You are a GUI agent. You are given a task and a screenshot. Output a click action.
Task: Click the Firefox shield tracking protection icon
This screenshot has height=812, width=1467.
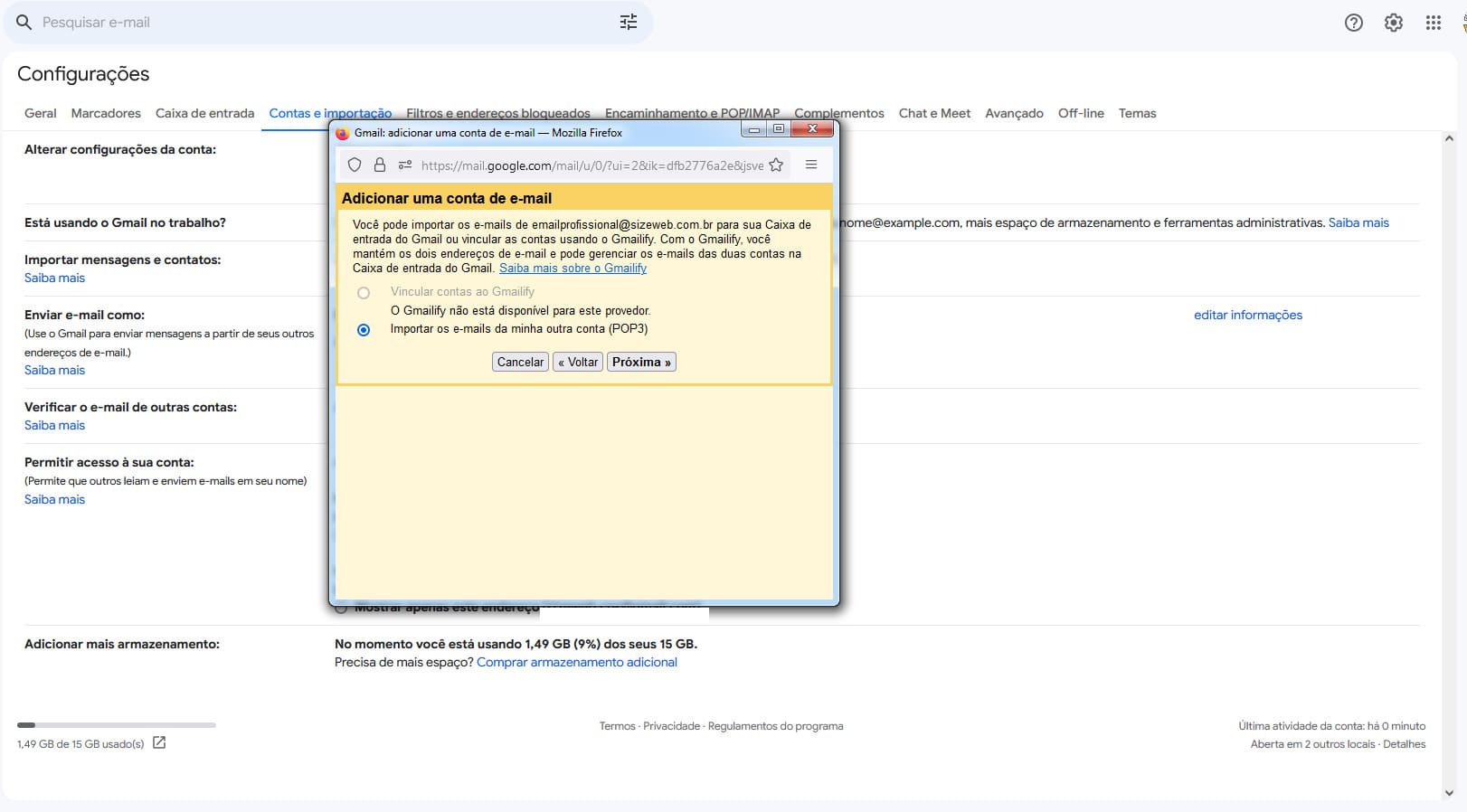tap(355, 165)
